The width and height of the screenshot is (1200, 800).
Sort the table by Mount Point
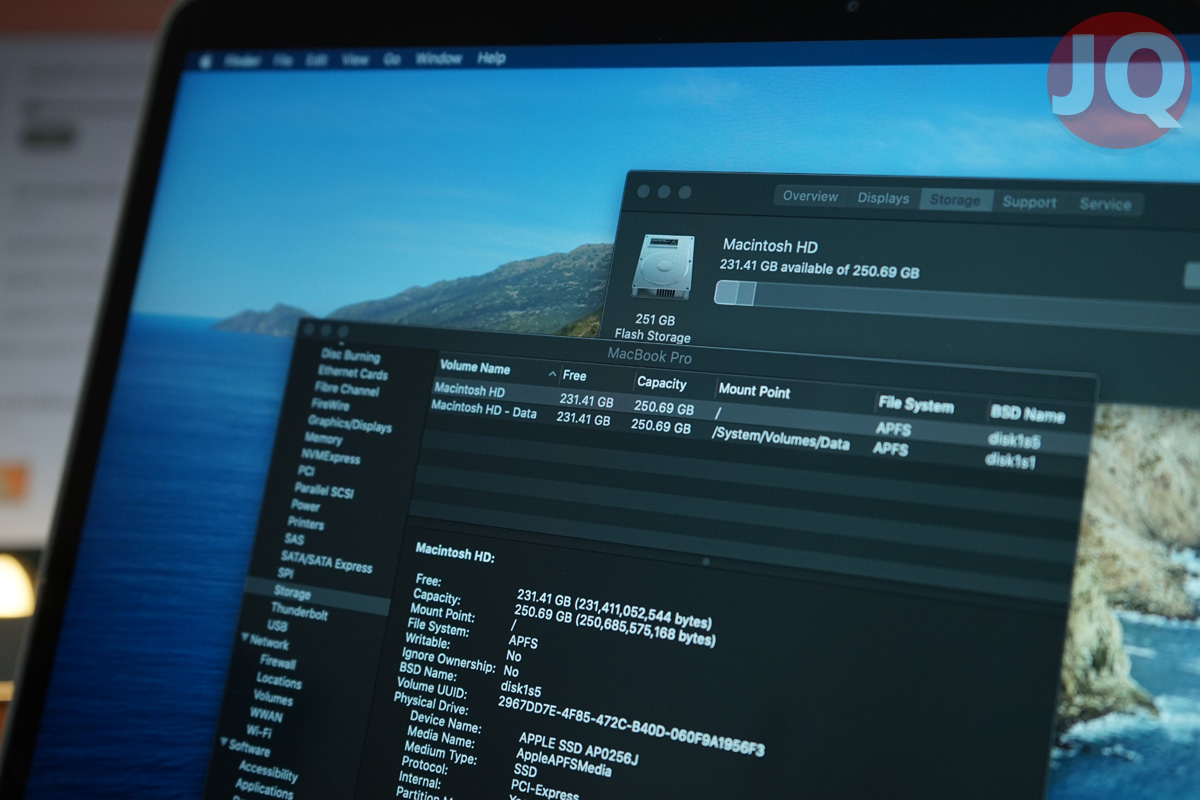click(754, 391)
